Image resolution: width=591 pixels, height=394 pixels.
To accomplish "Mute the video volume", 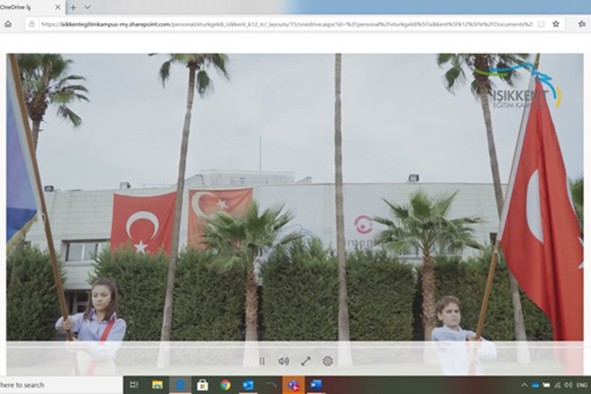I will (x=284, y=361).
